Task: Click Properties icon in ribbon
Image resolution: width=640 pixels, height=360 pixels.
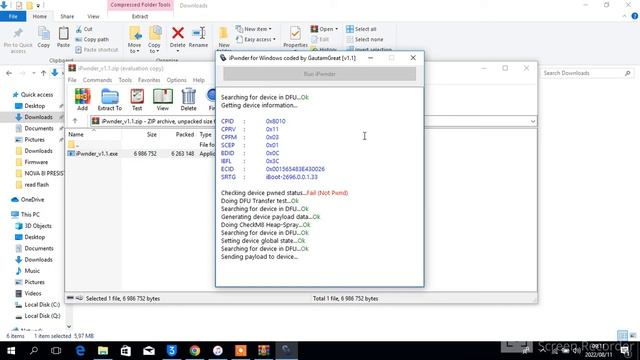Action: click(295, 37)
